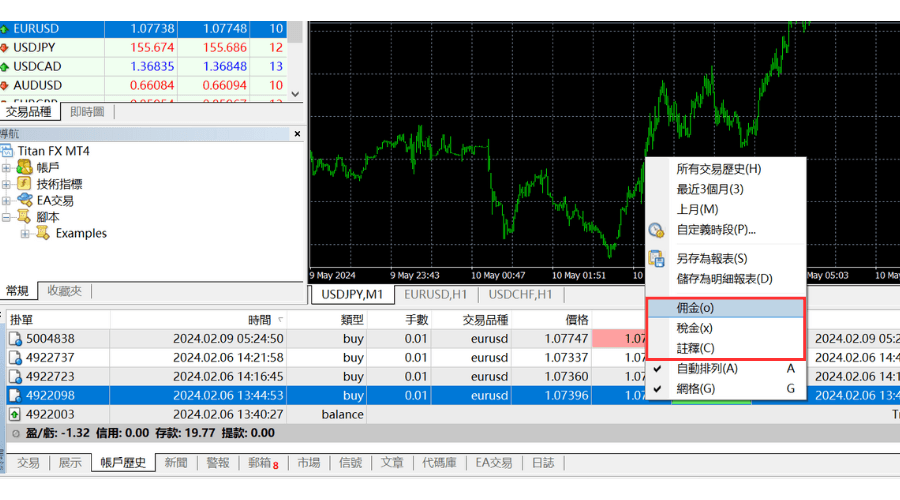This screenshot has width=900, height=500.
Task: Toggle the 網格 grid checked option
Action: point(695,388)
